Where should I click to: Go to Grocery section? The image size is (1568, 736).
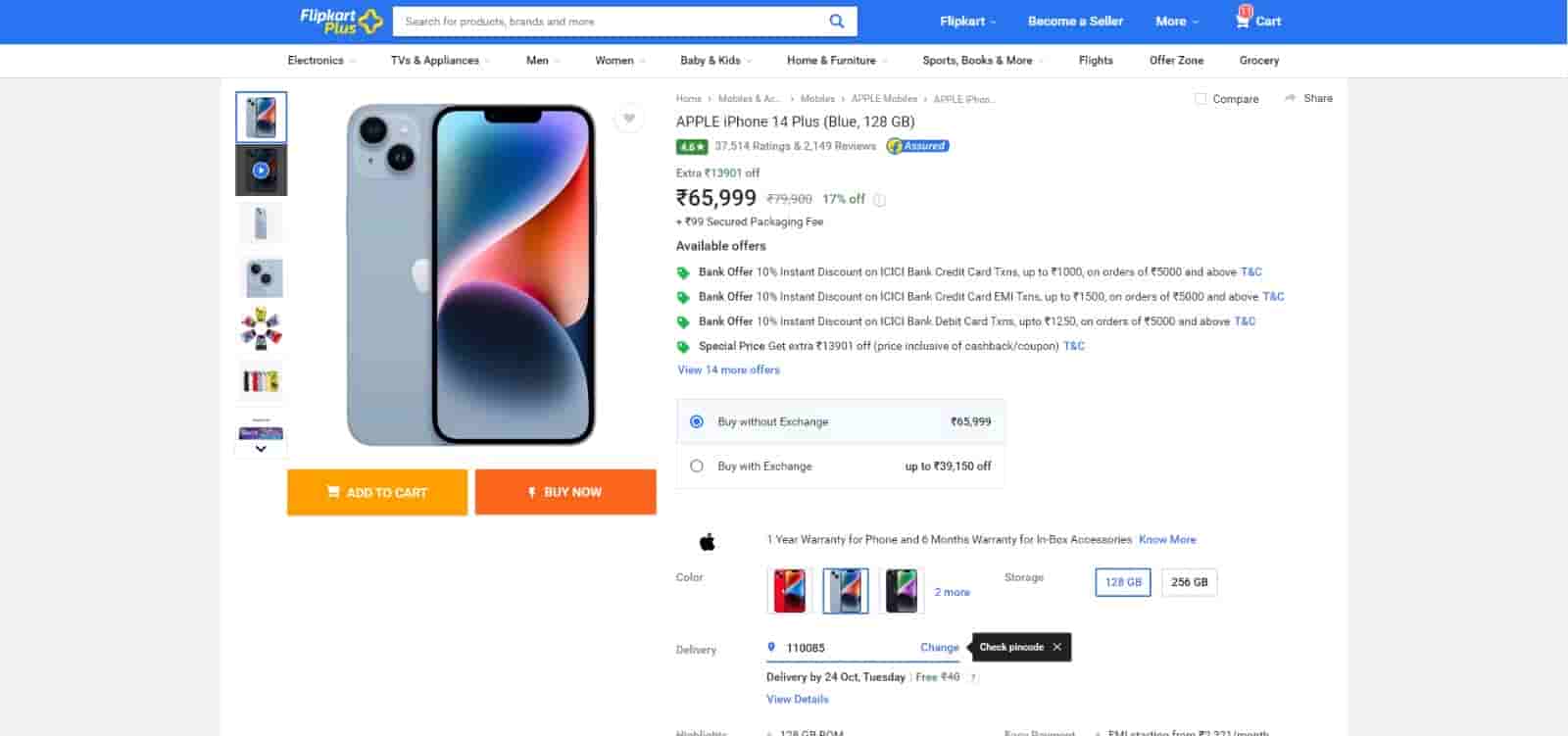coord(1258,61)
